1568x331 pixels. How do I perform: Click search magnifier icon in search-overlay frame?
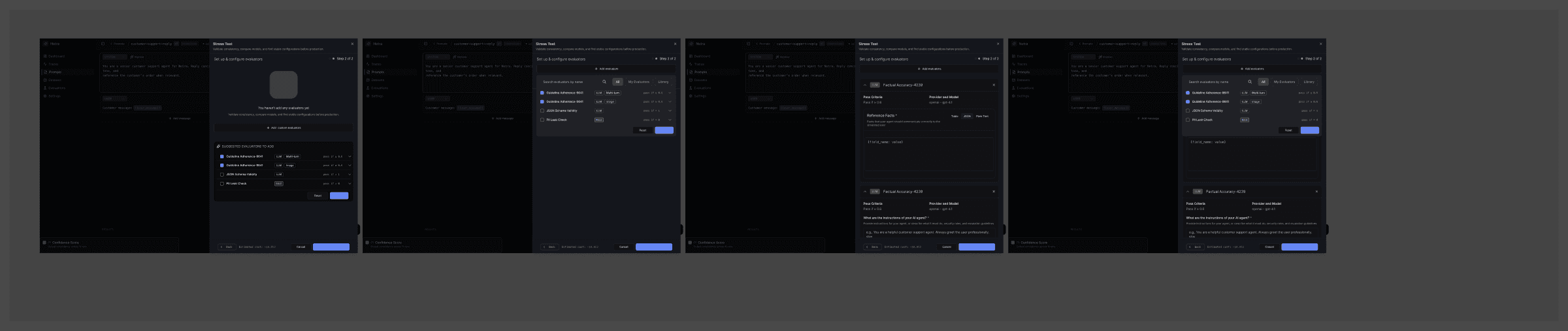[x=1250, y=82]
